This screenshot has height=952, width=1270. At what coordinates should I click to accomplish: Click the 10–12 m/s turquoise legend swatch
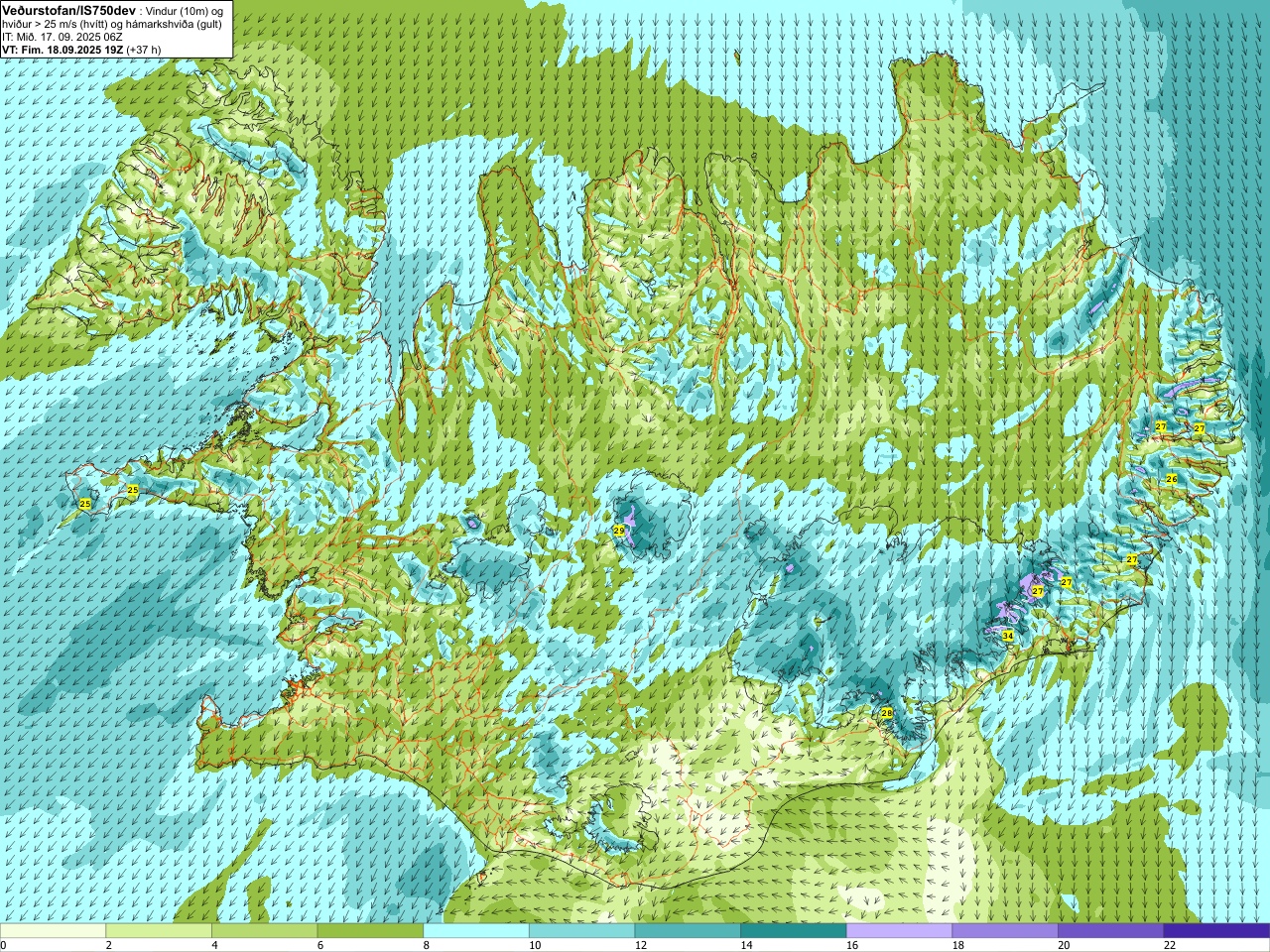pos(581,931)
